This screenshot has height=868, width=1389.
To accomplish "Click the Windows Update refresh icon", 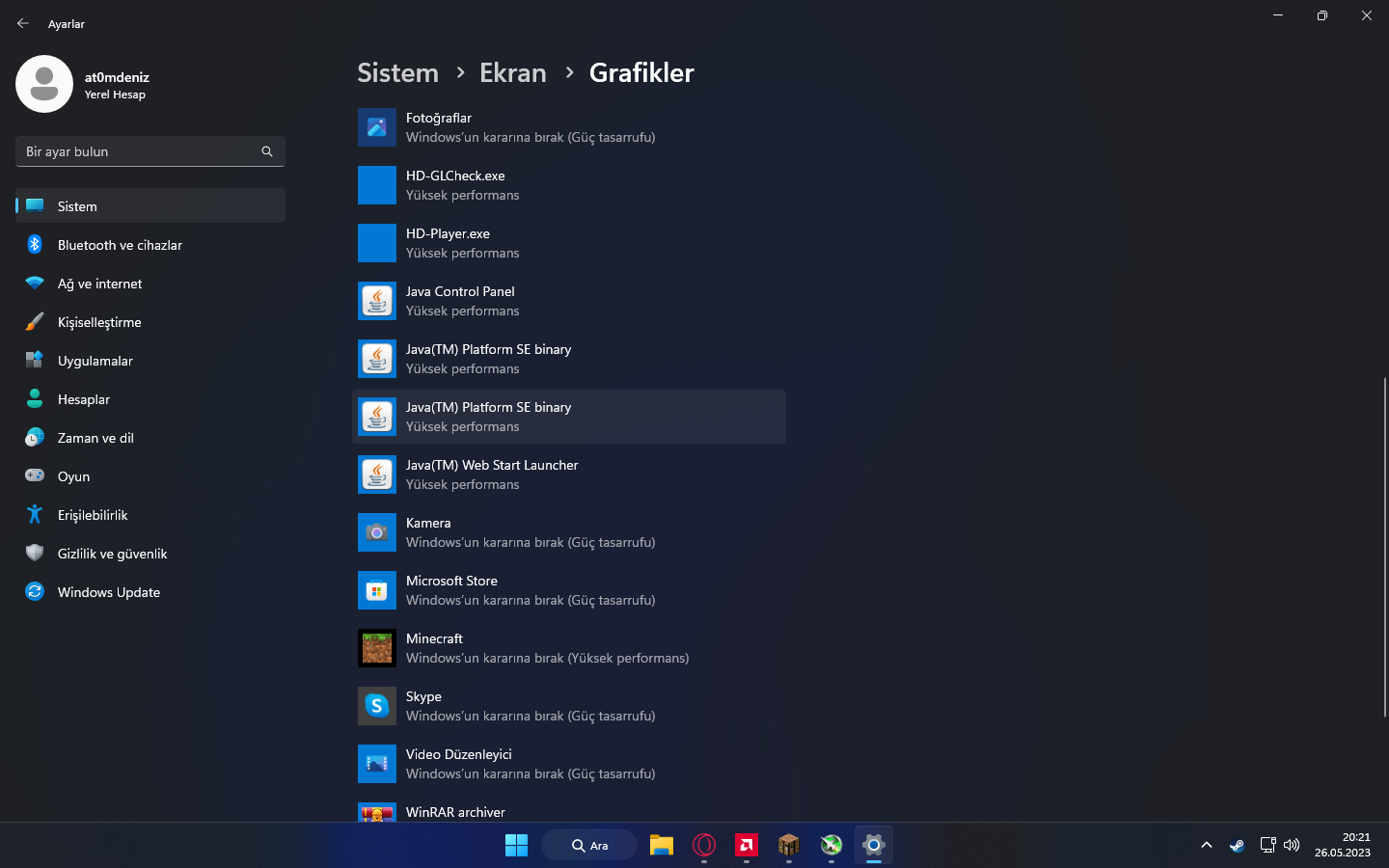I will click(35, 592).
